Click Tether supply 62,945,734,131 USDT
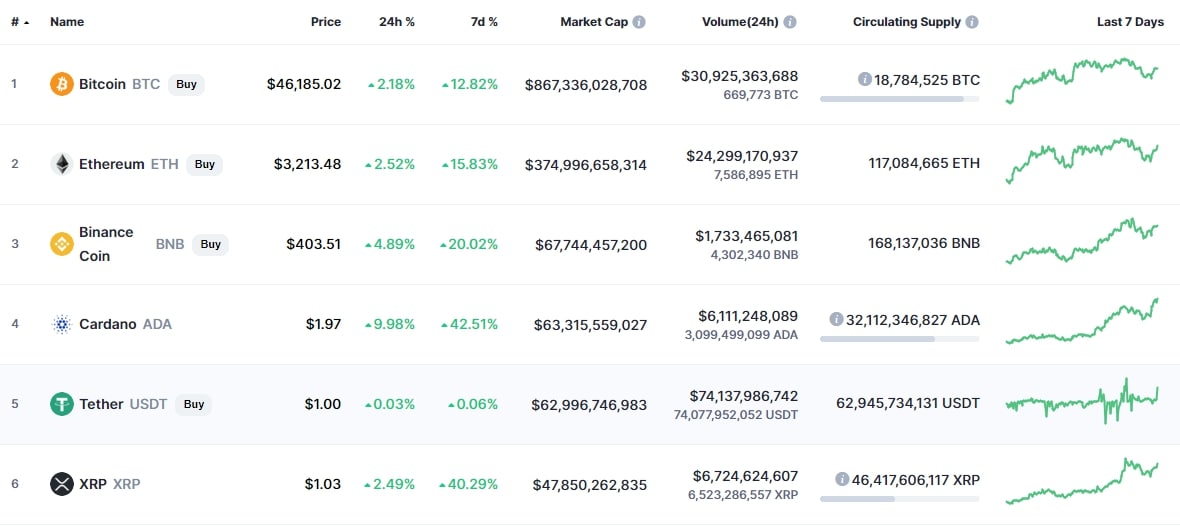This screenshot has width=1180, height=526. tap(908, 403)
